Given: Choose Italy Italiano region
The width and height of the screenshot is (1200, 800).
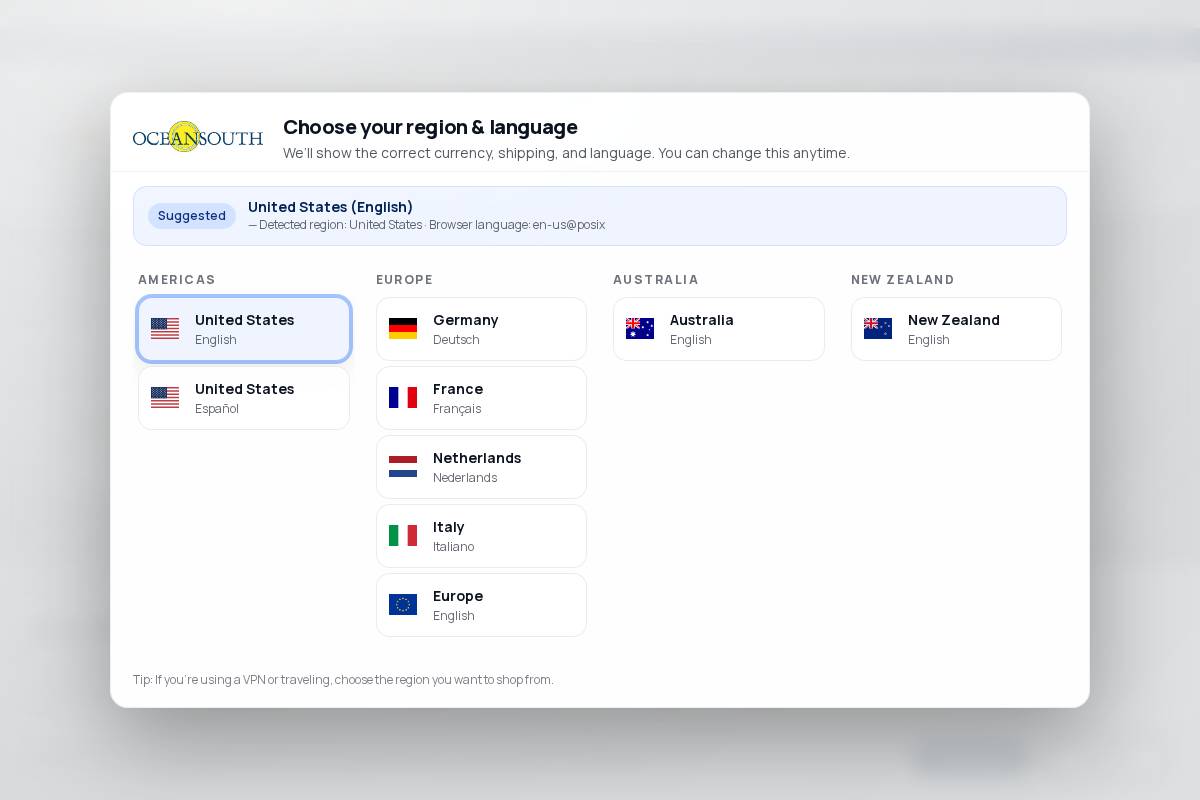Looking at the screenshot, I should tap(481, 536).
